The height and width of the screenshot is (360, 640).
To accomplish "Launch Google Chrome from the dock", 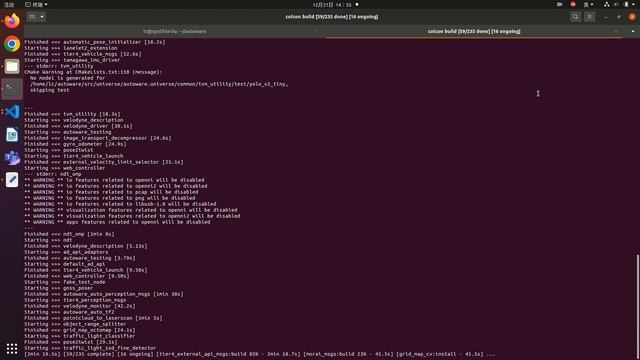I will coord(12,44).
